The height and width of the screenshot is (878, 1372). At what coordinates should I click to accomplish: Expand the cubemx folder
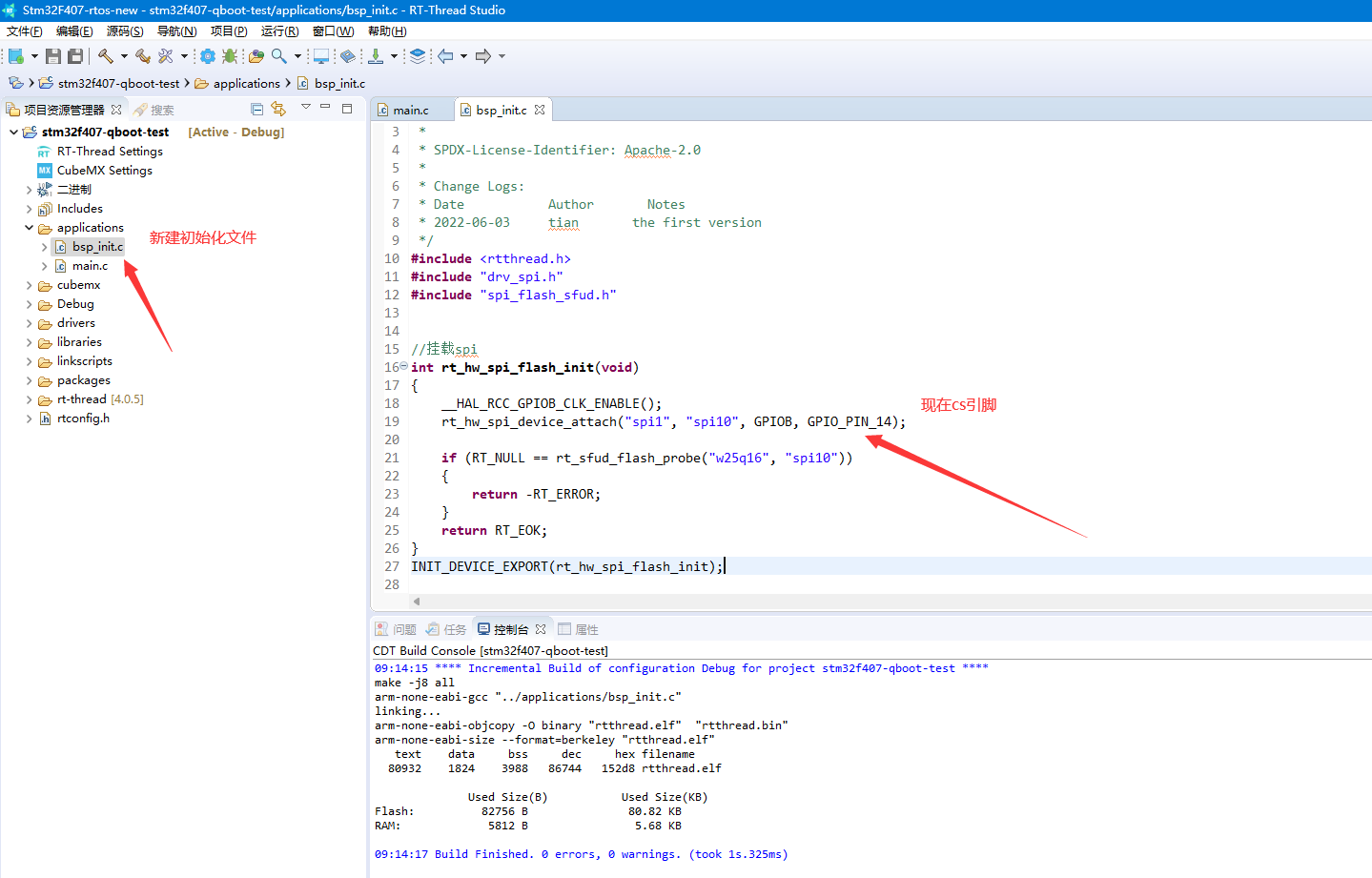point(29,285)
